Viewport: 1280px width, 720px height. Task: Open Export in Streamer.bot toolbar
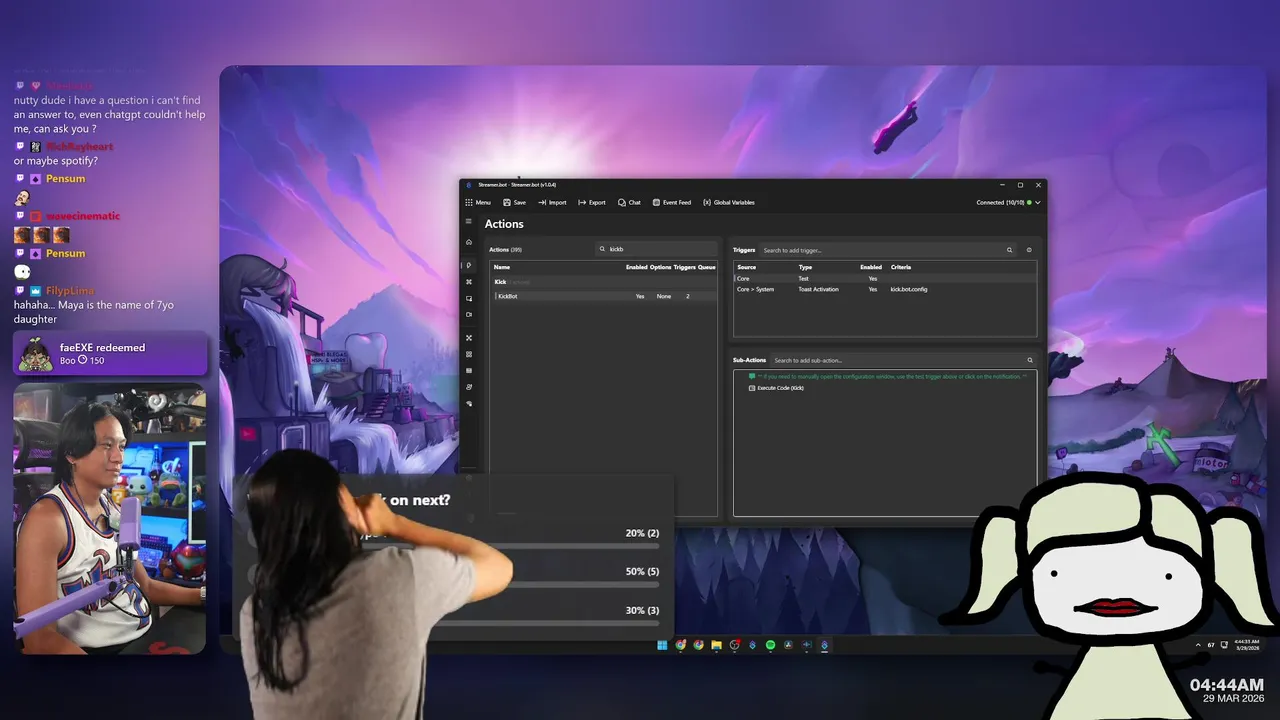[592, 202]
